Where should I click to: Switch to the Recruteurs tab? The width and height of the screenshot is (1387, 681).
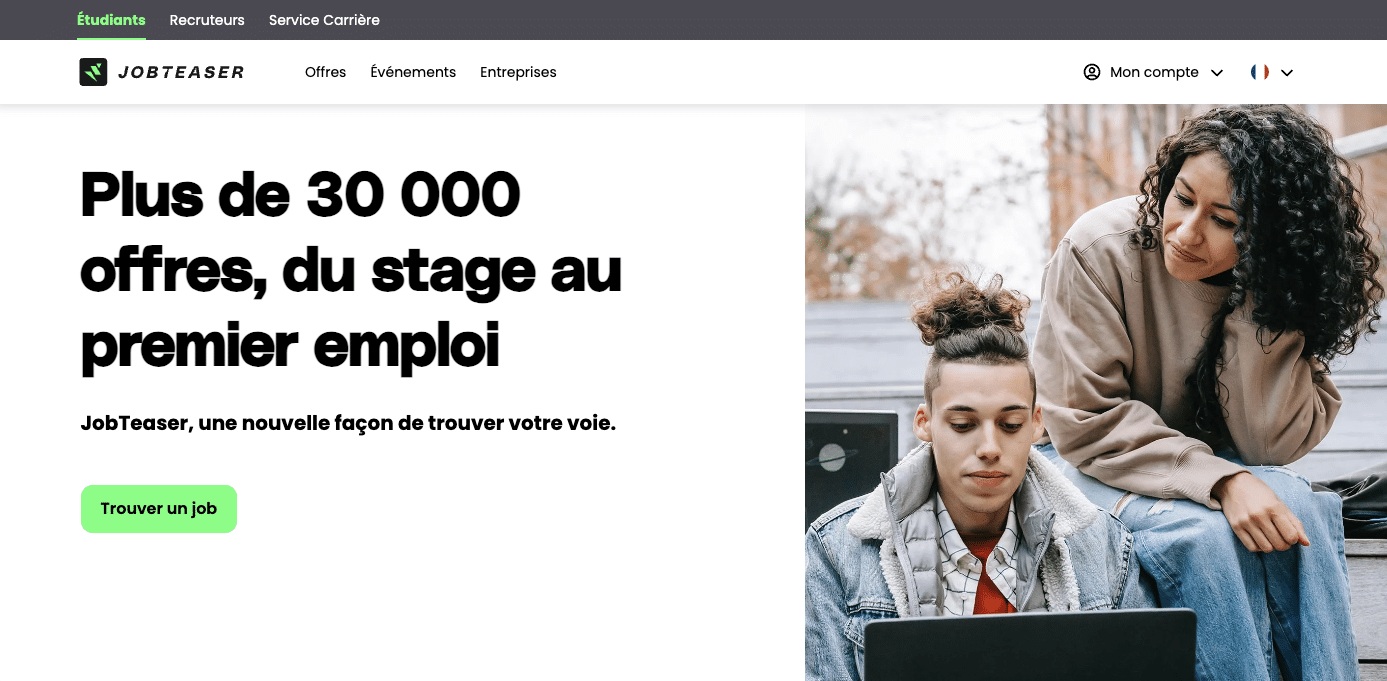tap(207, 20)
